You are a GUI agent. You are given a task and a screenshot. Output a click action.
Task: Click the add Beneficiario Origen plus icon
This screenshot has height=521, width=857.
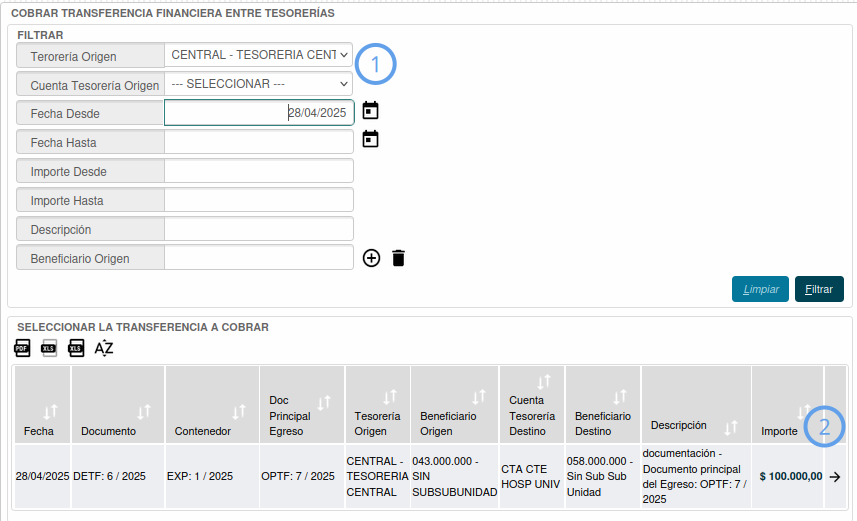point(371,258)
